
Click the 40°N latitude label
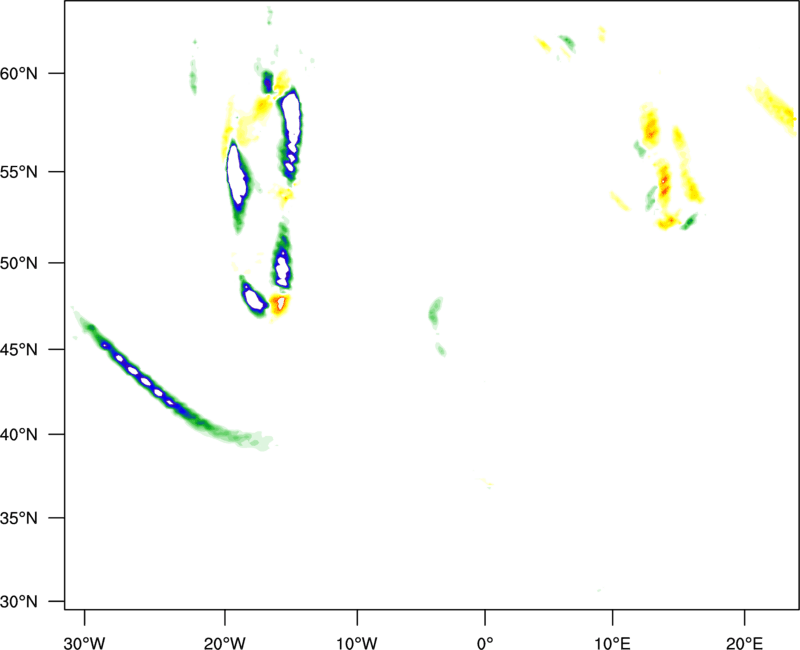tap(19, 435)
